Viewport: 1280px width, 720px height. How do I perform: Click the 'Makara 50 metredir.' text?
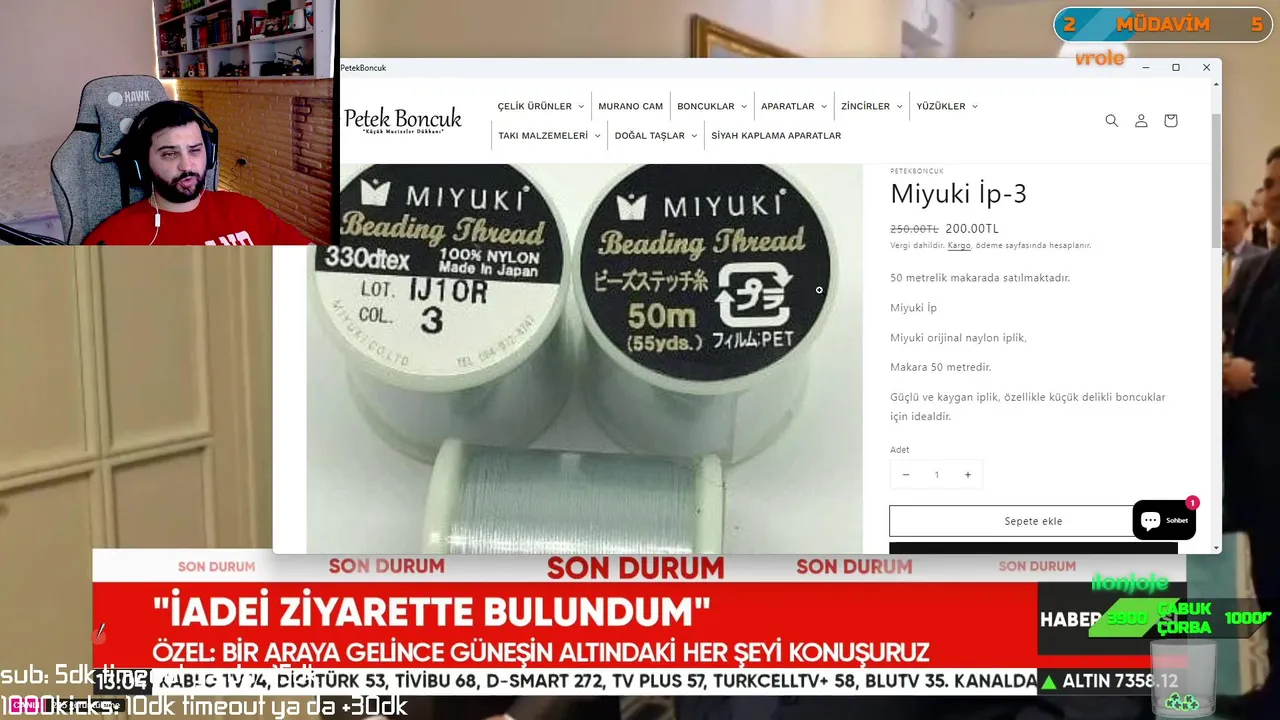coord(941,367)
